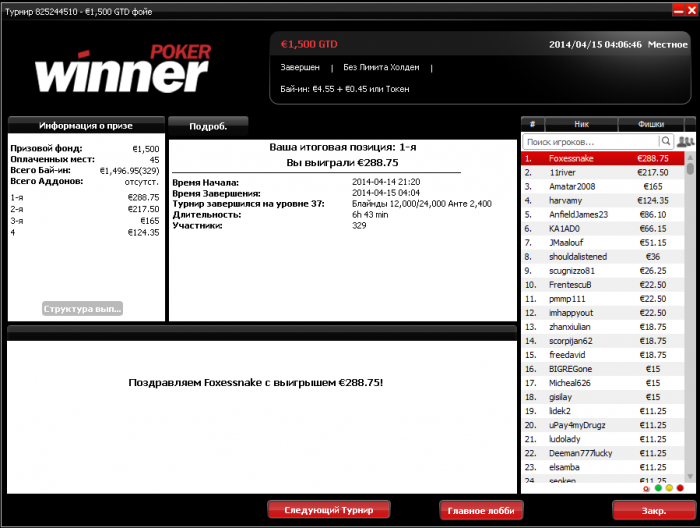
Task: Click the Без Лимита Холдем game type text
Action: tap(381, 67)
